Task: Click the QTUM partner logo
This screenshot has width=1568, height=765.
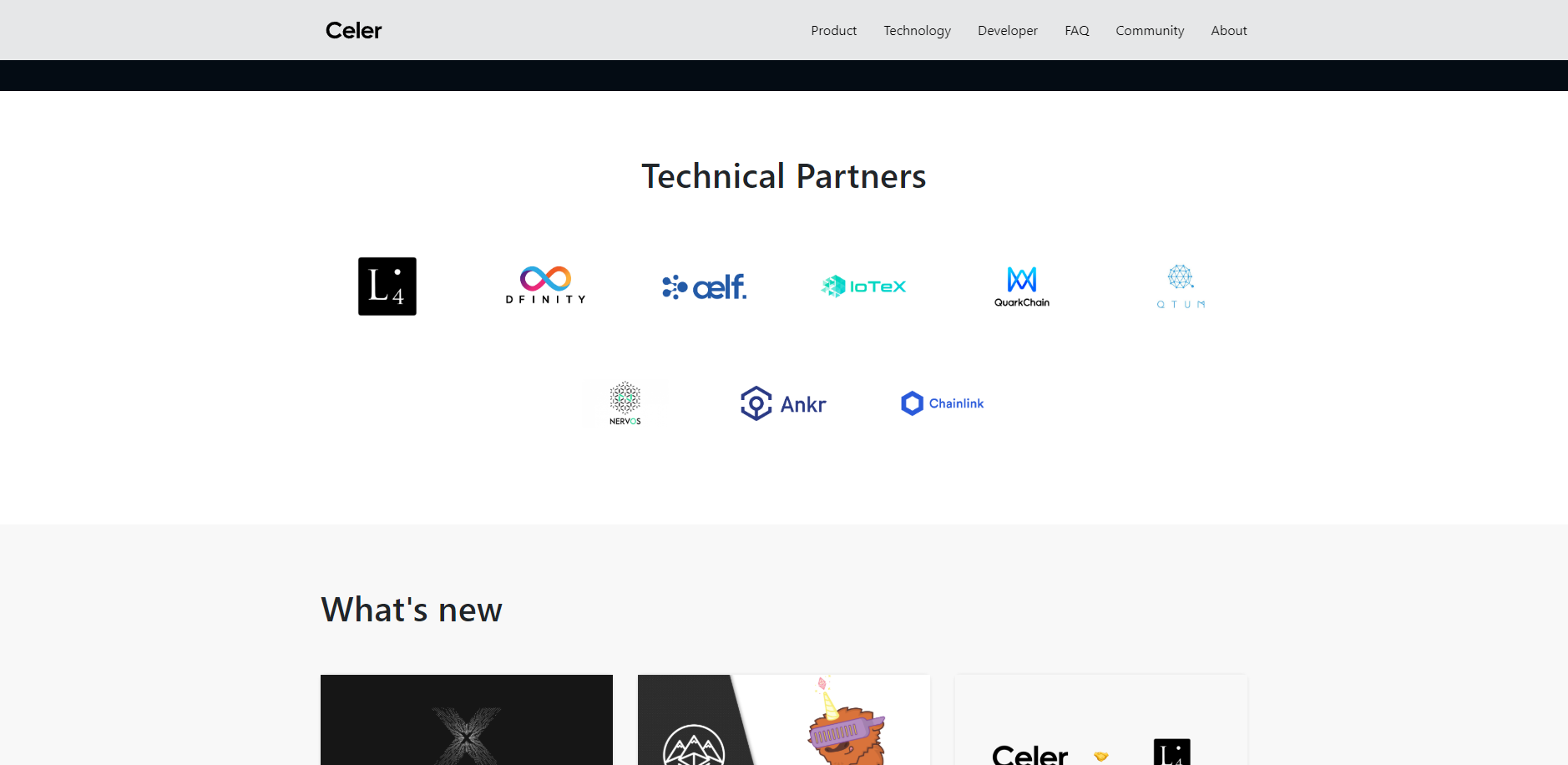Action: coord(1181,286)
